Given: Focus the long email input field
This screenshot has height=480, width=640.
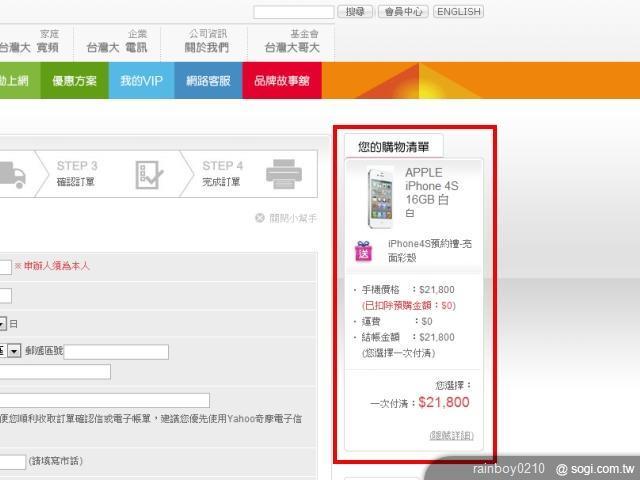Looking at the screenshot, I should click(x=104, y=400).
